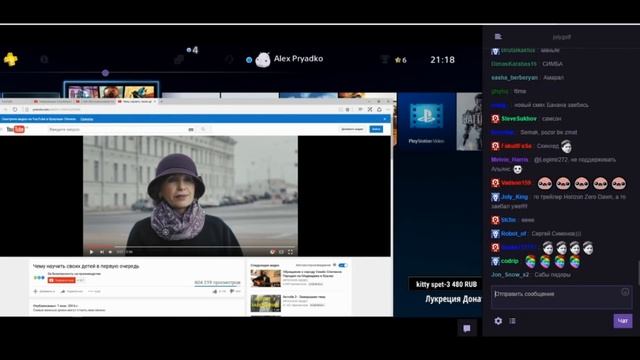The height and width of the screenshot is (360, 640).
Task: Click the video title text
Action: (x=86, y=266)
